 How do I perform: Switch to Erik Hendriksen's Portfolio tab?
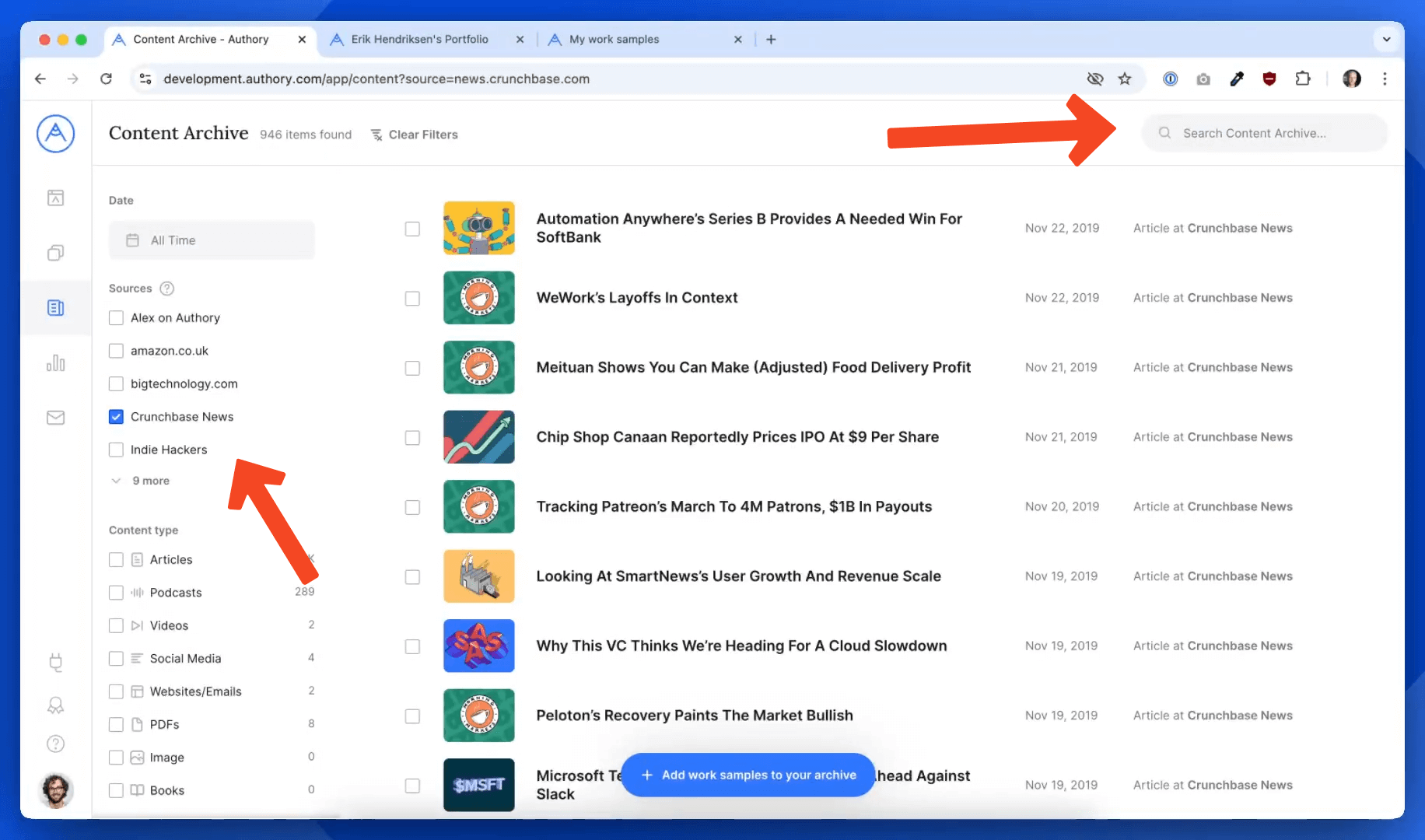[x=419, y=40]
